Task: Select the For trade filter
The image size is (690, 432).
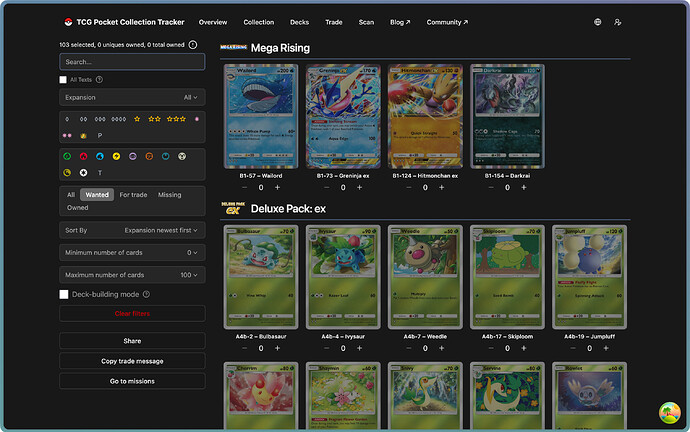Action: click(x=133, y=194)
